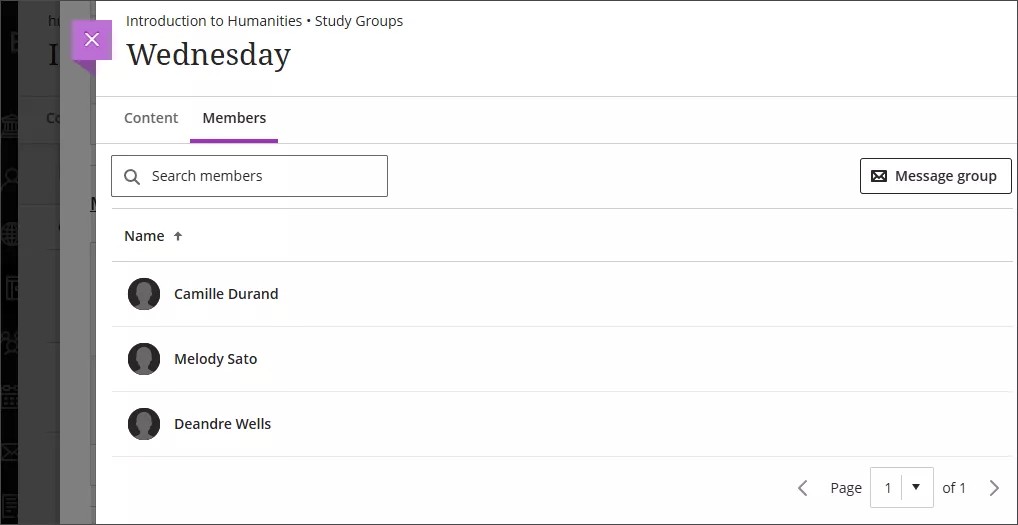Go to the previous page arrow
1018x525 pixels.
pyautogui.click(x=802, y=488)
